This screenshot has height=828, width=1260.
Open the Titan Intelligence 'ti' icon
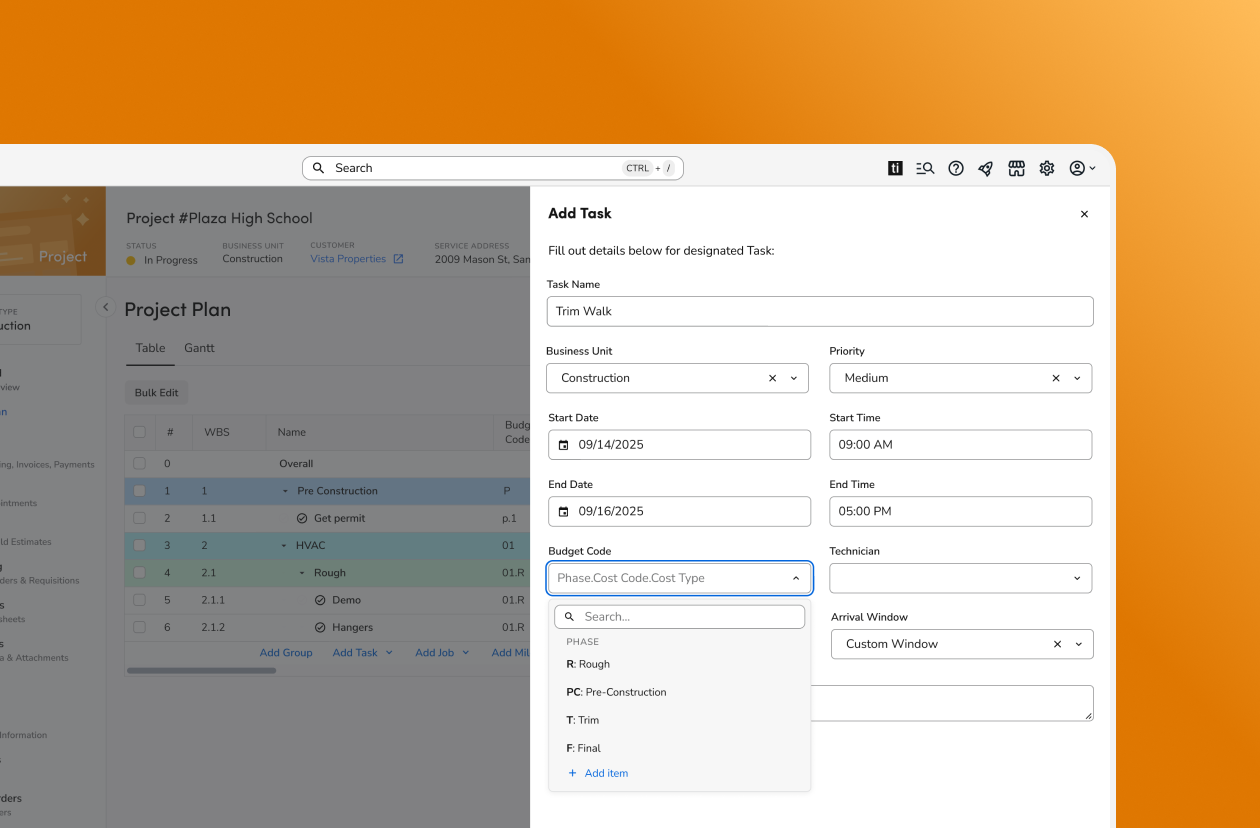pyautogui.click(x=895, y=168)
